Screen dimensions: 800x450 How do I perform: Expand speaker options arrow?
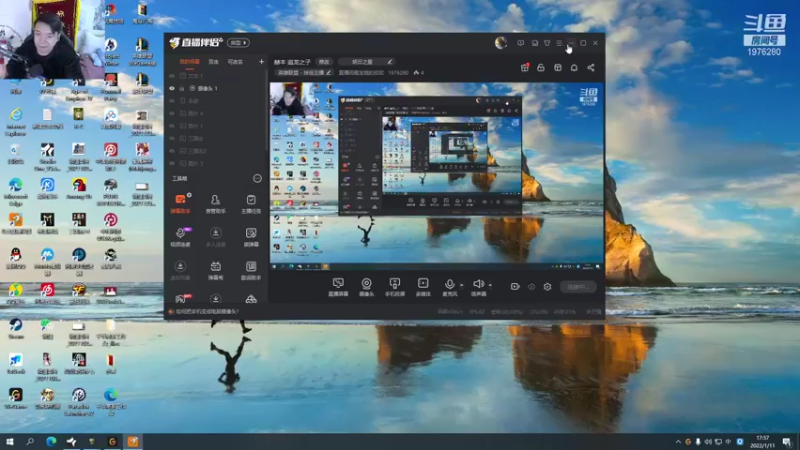(x=490, y=285)
